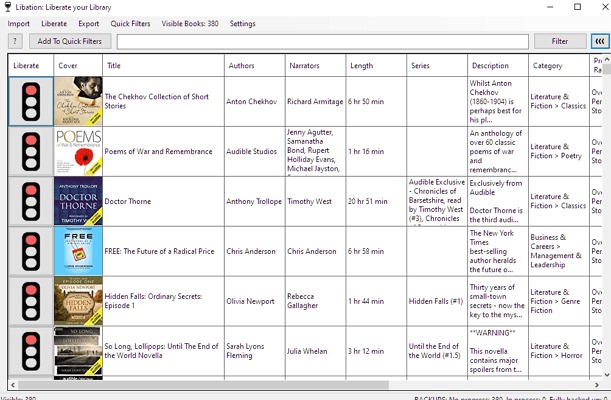Click the stoplight liberate icon for Poems of War and Remembrance

click(x=31, y=151)
